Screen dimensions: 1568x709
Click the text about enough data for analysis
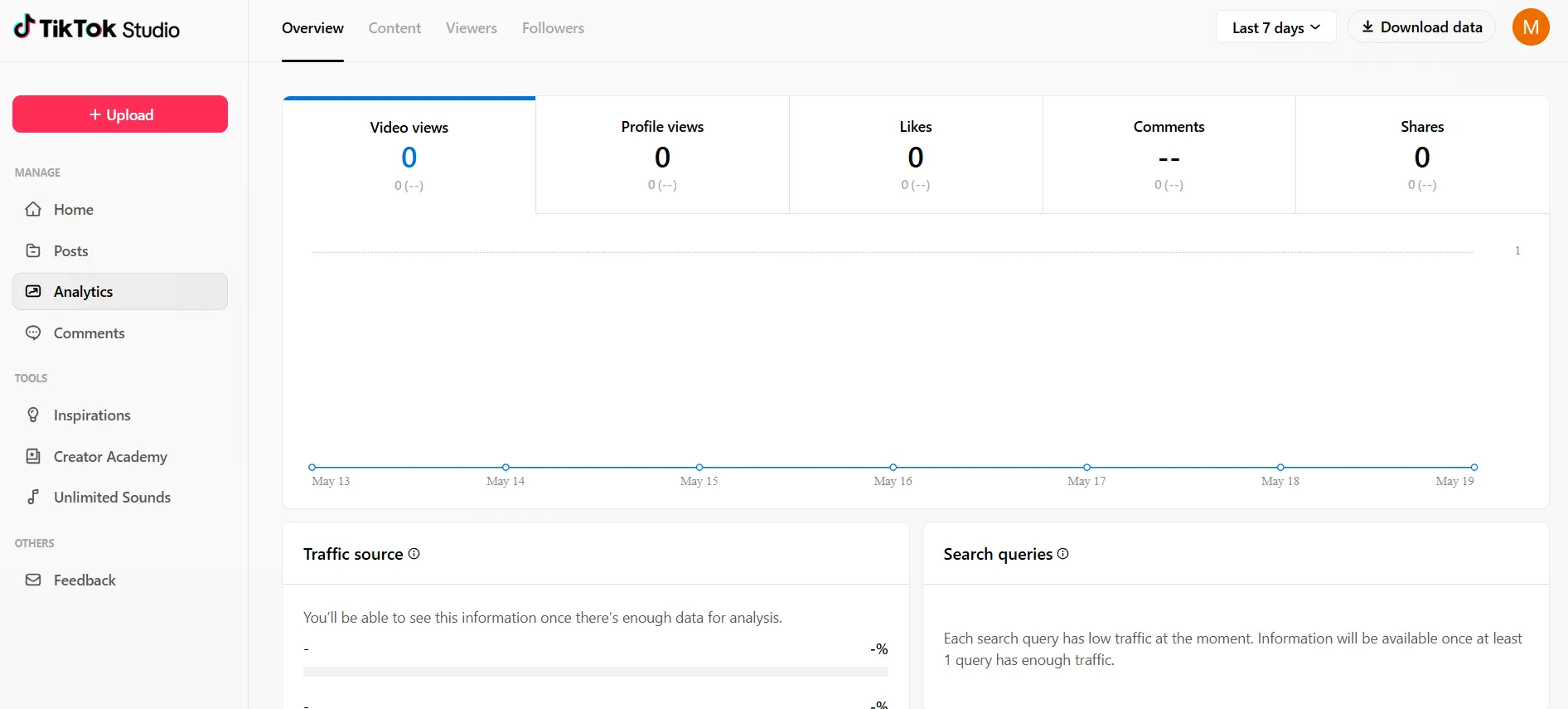click(x=543, y=618)
